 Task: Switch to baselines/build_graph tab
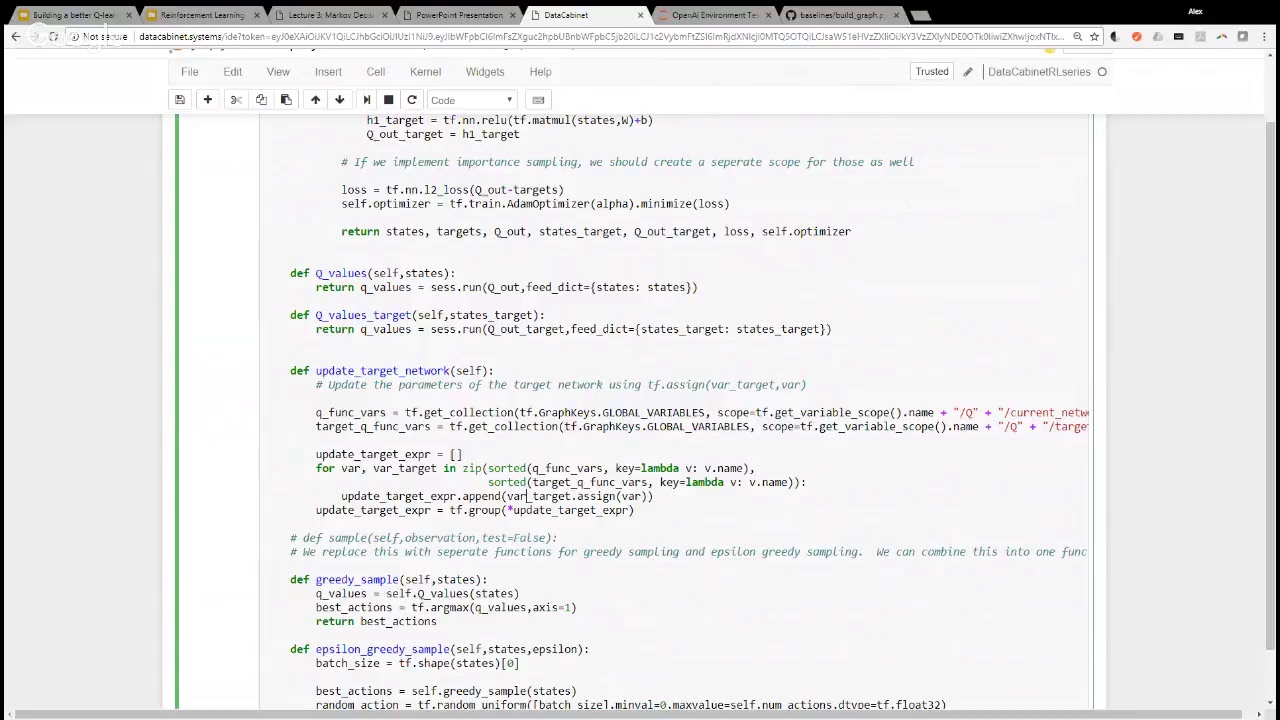(x=840, y=15)
